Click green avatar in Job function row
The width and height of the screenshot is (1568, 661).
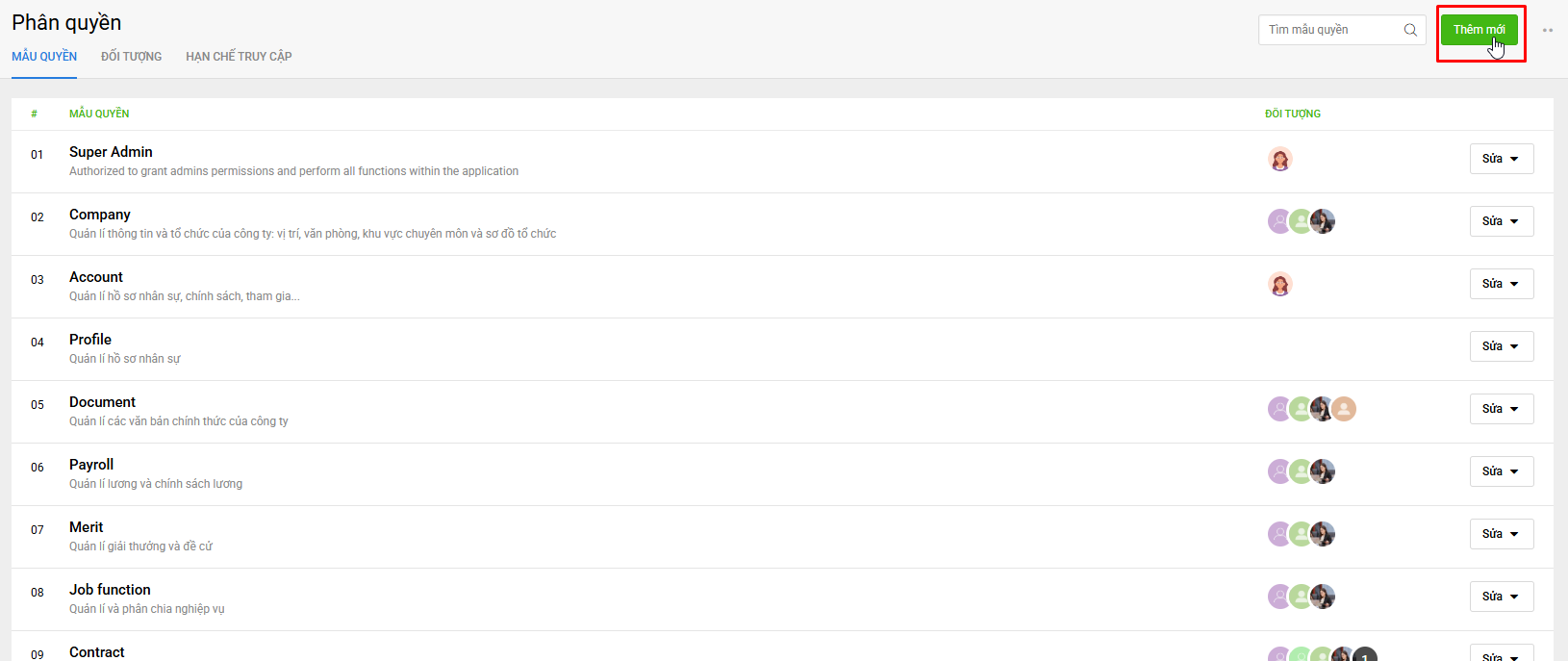[1300, 597]
